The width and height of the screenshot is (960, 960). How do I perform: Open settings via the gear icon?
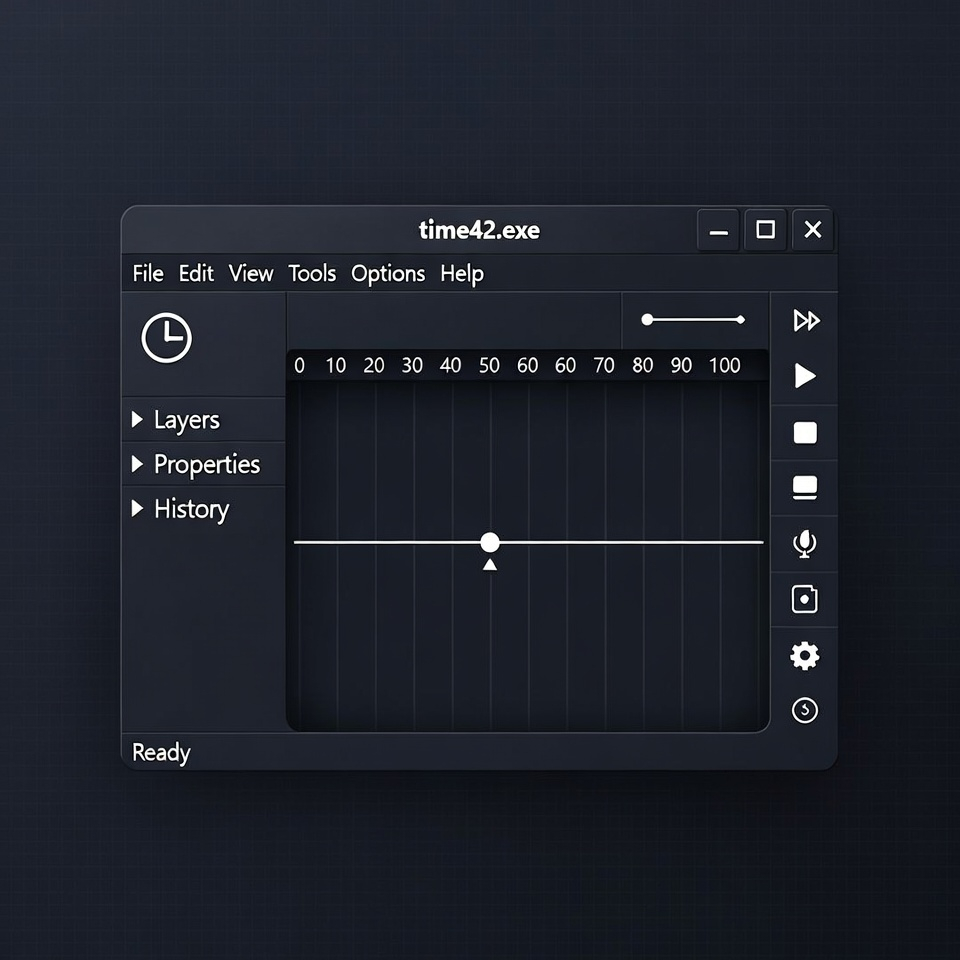[805, 656]
